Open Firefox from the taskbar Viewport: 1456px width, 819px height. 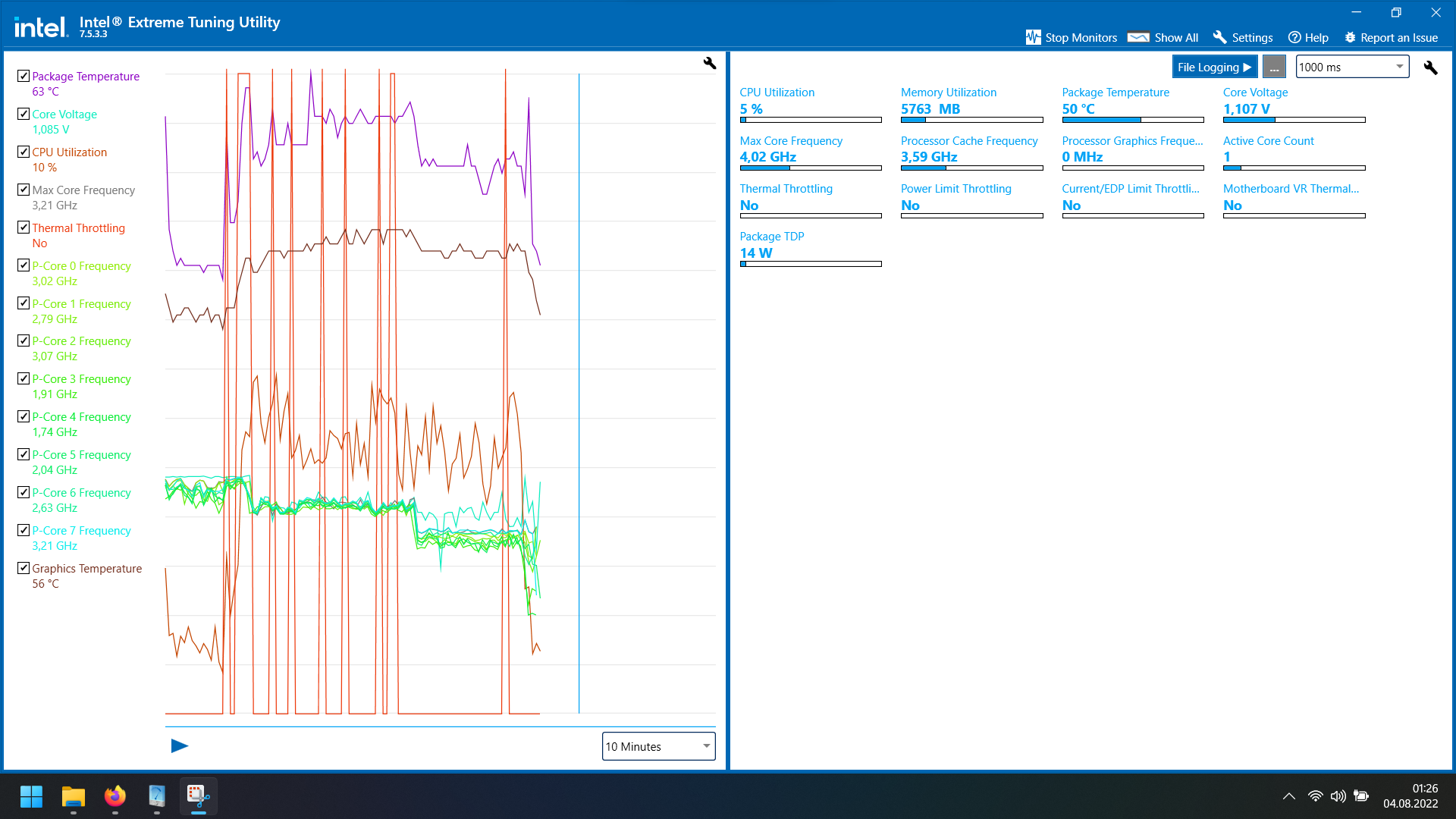(x=115, y=796)
